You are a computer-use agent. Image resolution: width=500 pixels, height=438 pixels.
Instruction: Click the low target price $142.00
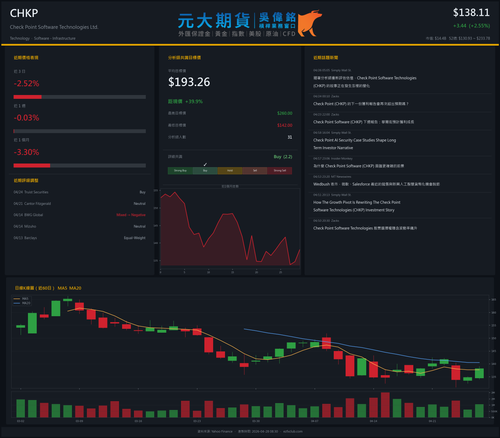pos(285,125)
